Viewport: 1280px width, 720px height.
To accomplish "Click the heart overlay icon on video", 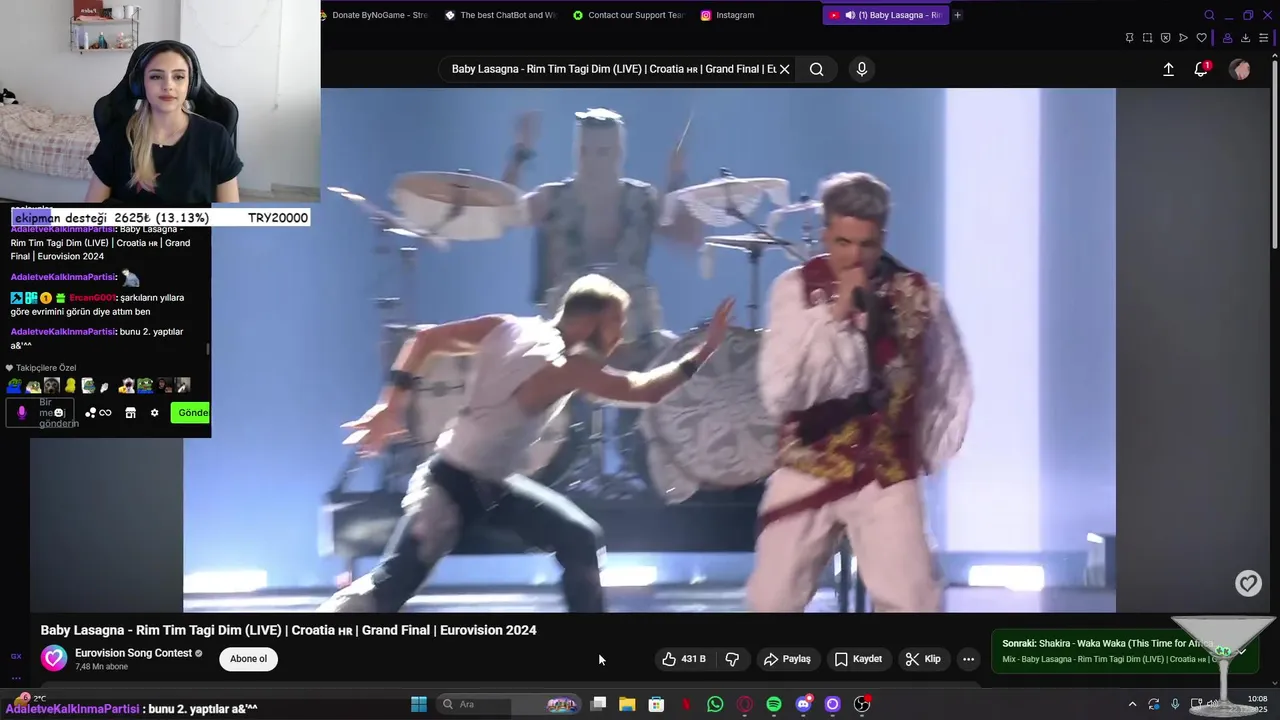I will click(x=1248, y=584).
